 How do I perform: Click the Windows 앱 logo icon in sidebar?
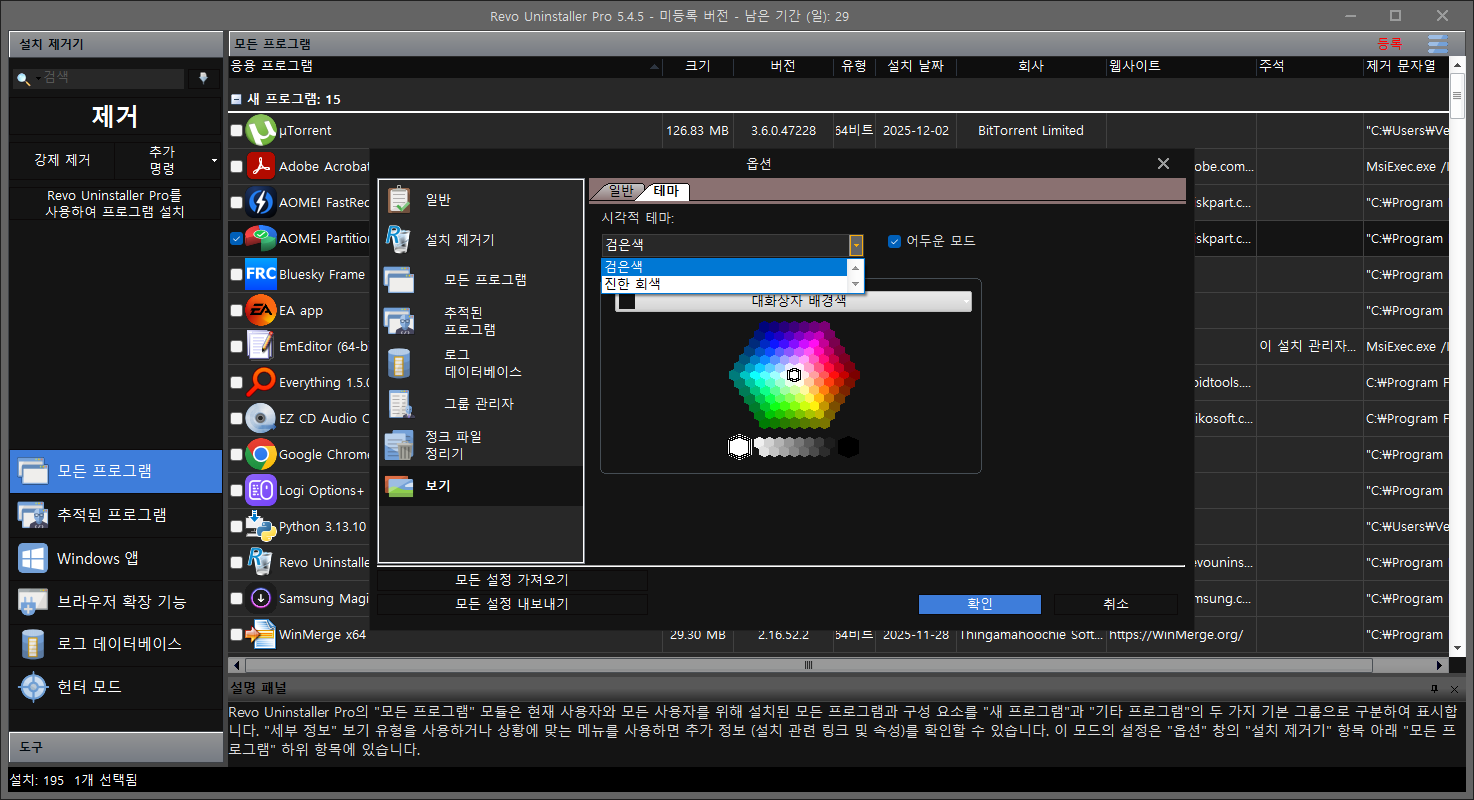click(33, 558)
